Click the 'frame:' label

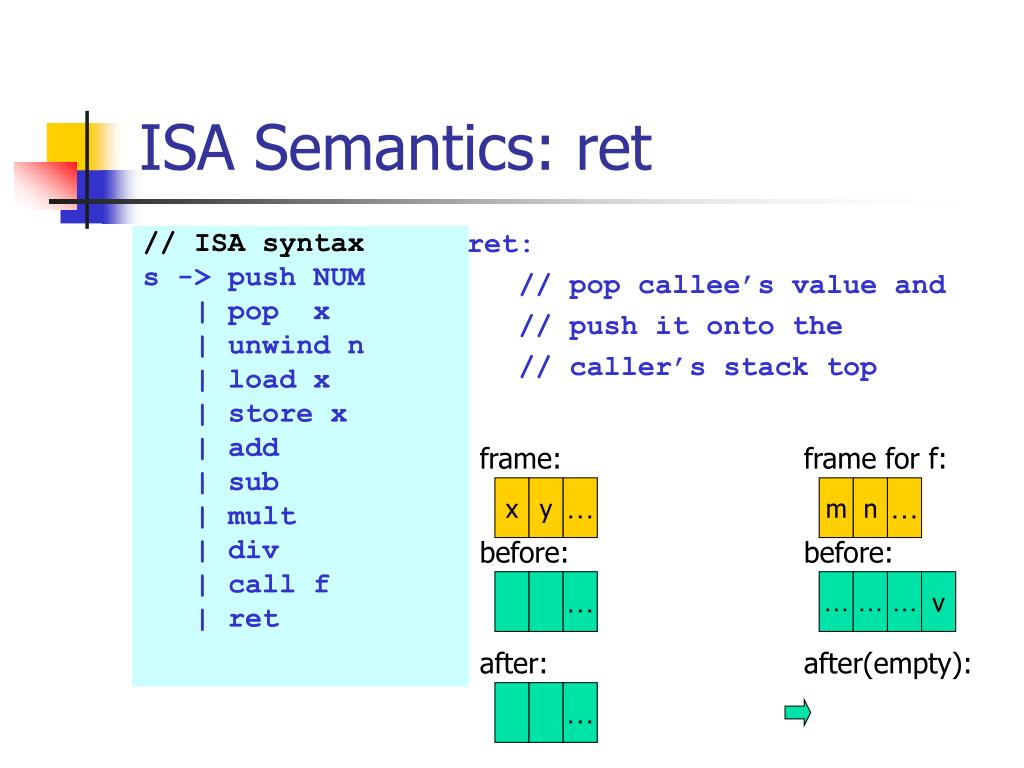520,458
